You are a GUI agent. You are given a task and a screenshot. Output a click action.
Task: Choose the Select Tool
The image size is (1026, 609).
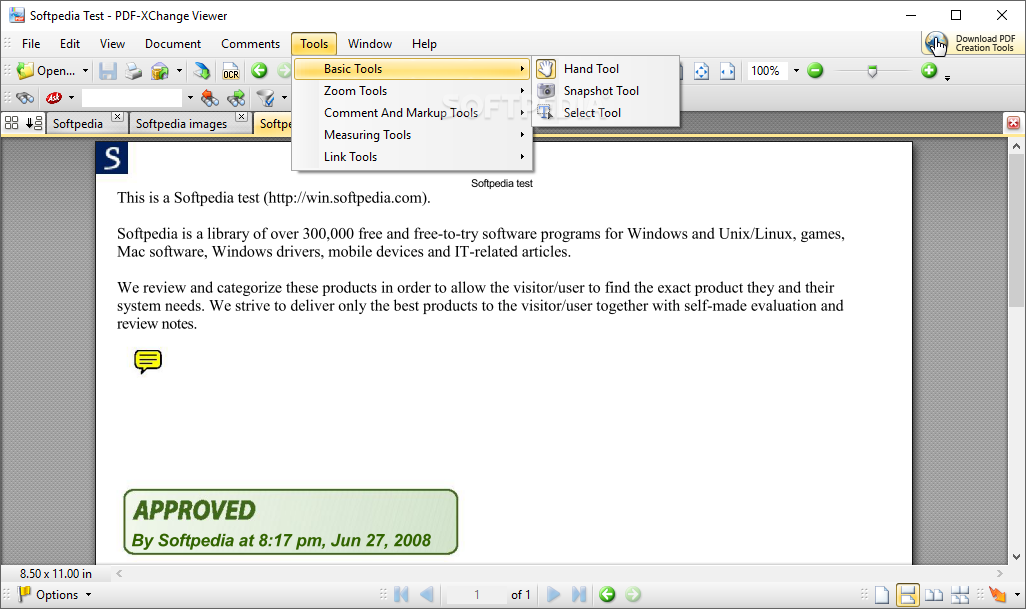click(606, 113)
